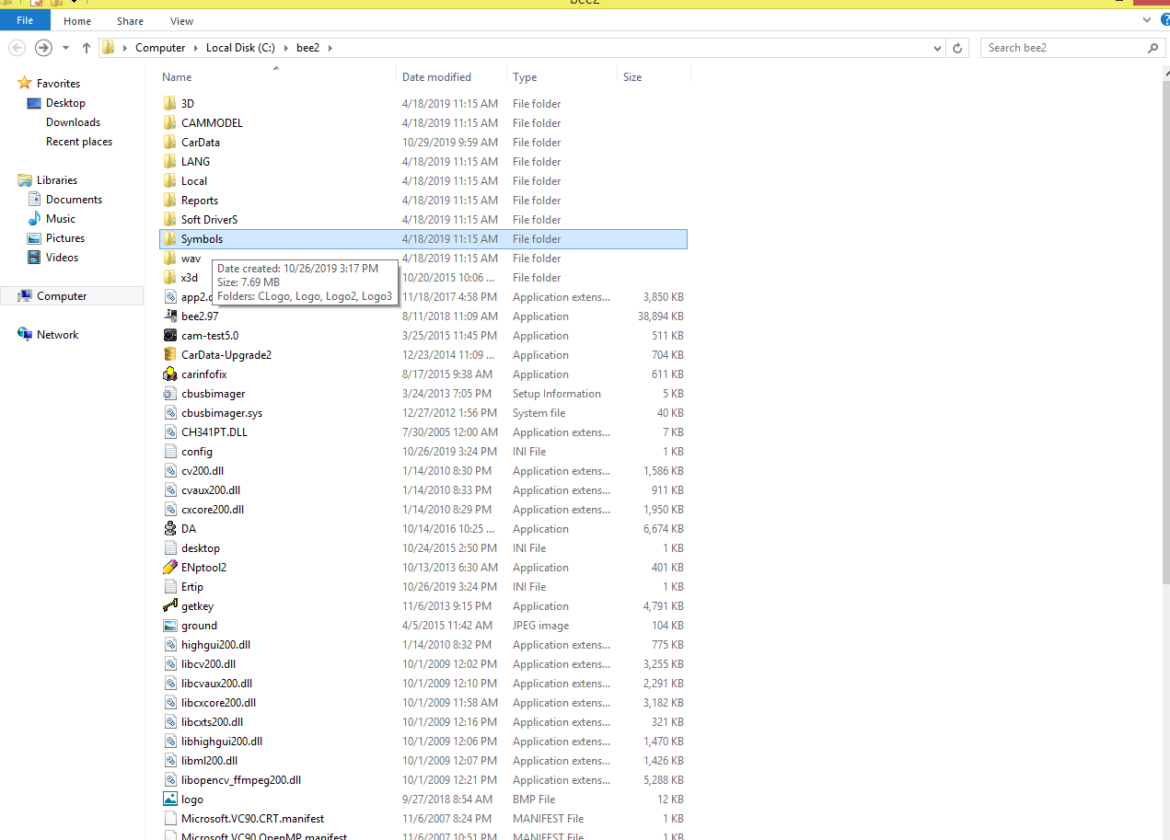Select the ground JPEG image icon

[x=171, y=626]
